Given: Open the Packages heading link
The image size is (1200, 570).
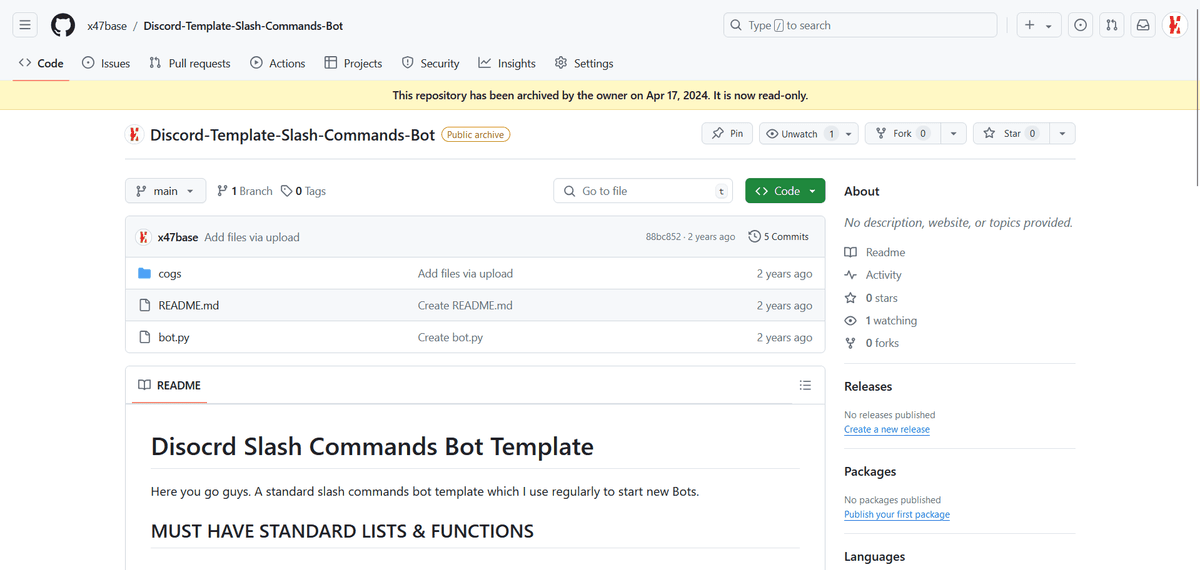Looking at the screenshot, I should tap(870, 471).
